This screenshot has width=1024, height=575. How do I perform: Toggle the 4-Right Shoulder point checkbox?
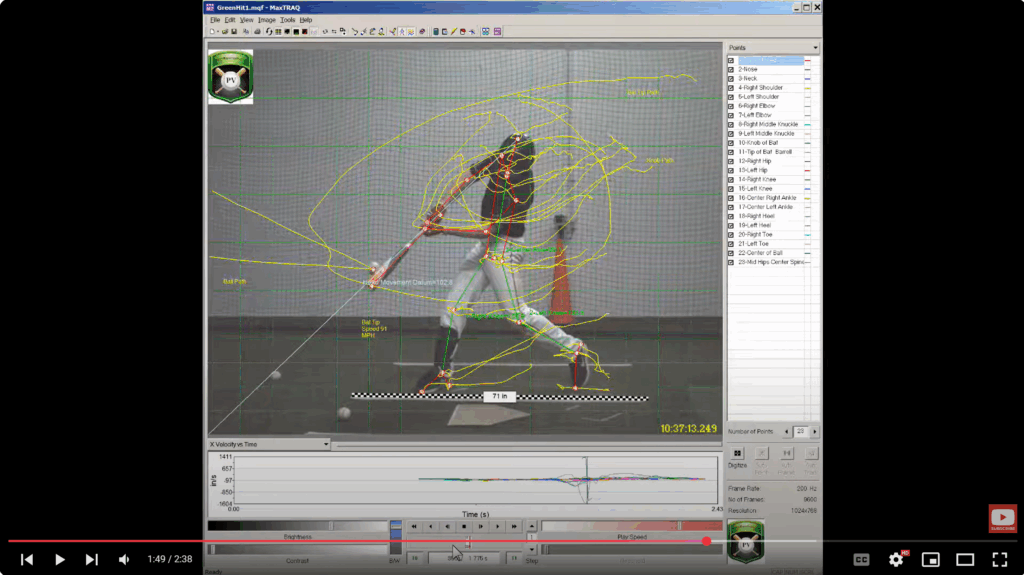[731, 88]
